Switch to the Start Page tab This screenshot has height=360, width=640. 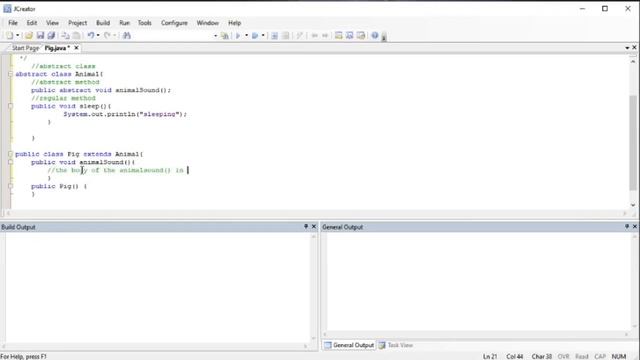25,48
